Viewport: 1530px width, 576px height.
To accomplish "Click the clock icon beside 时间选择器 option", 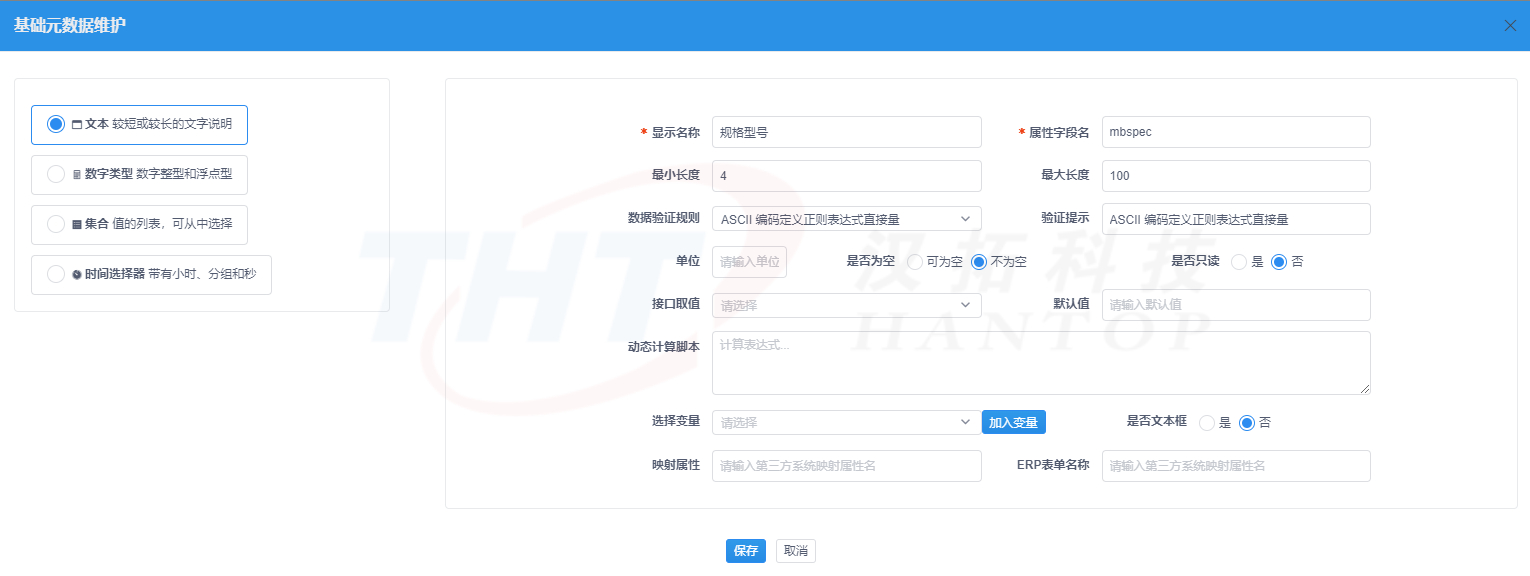I will 78,274.
